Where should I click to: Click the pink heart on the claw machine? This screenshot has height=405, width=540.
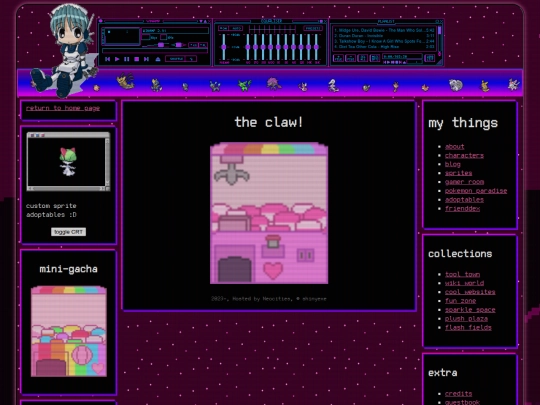pyautogui.click(x=273, y=270)
